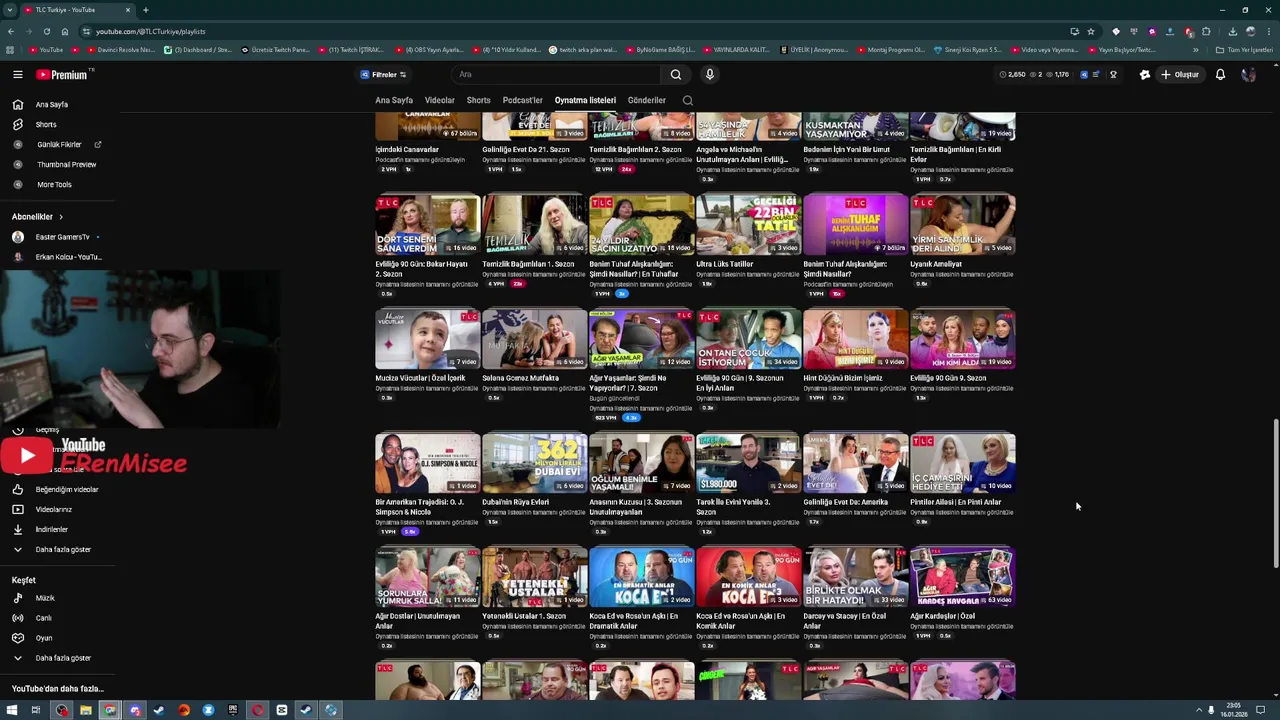
Task: Reload the page in Chrome
Action: coord(46,31)
